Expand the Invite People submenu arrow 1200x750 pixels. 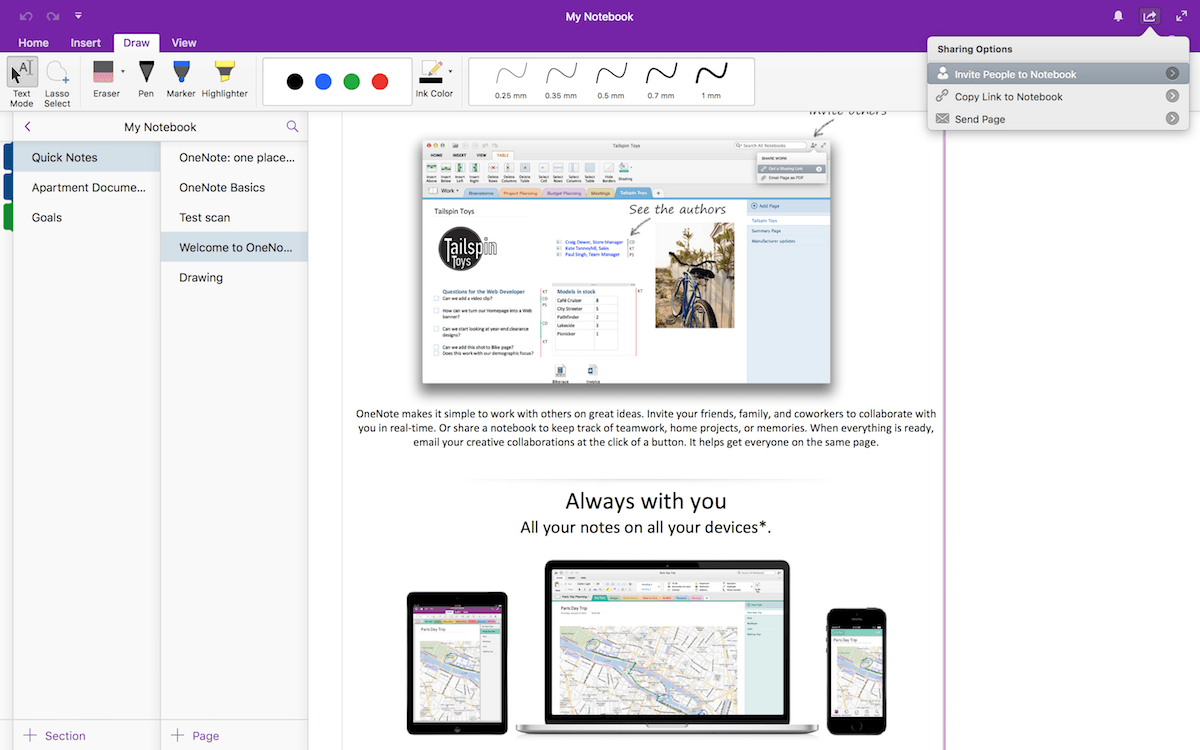pyautogui.click(x=1172, y=74)
